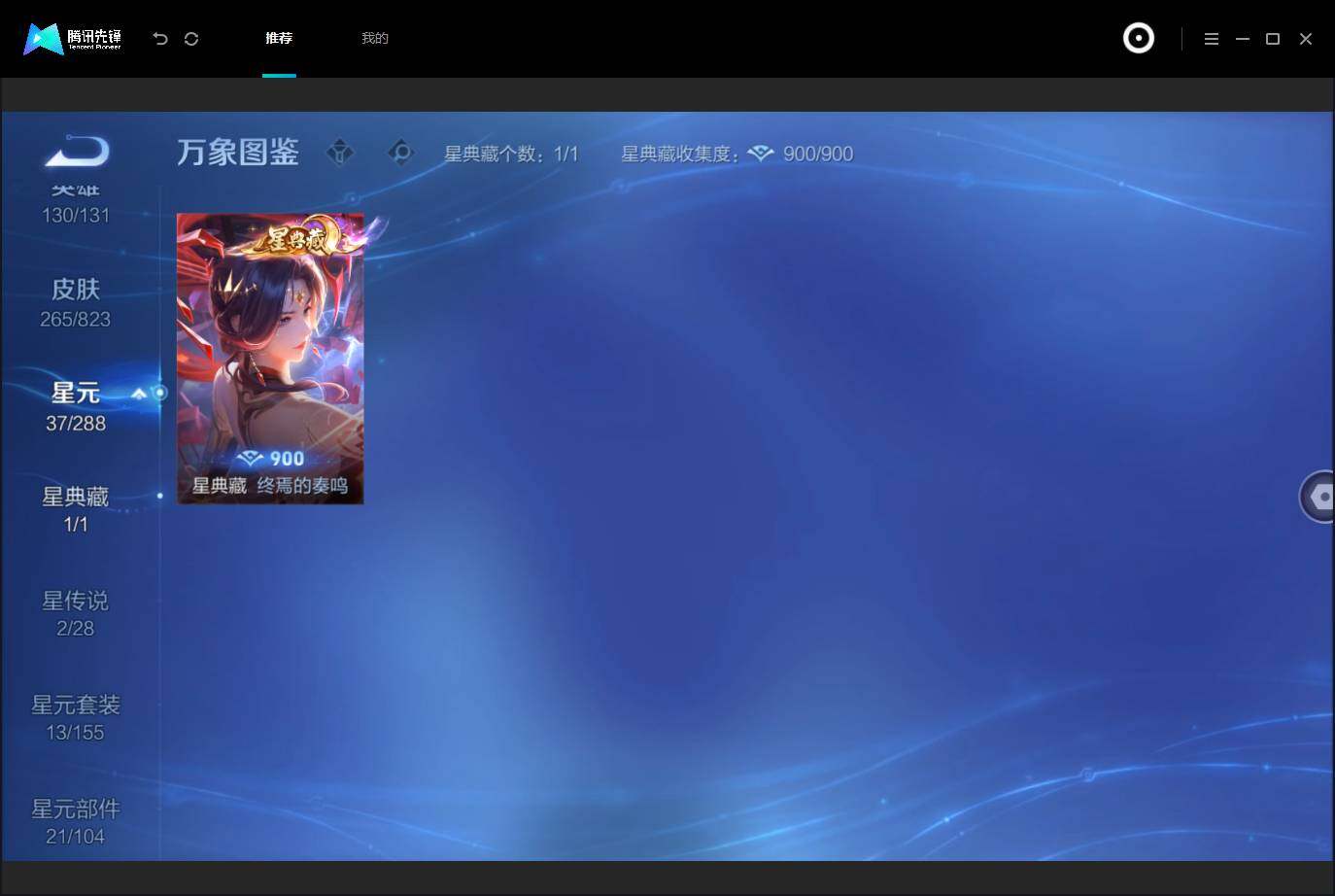Open the hamburger menu in title bar
Viewport: 1335px width, 896px height.
pos(1211,39)
